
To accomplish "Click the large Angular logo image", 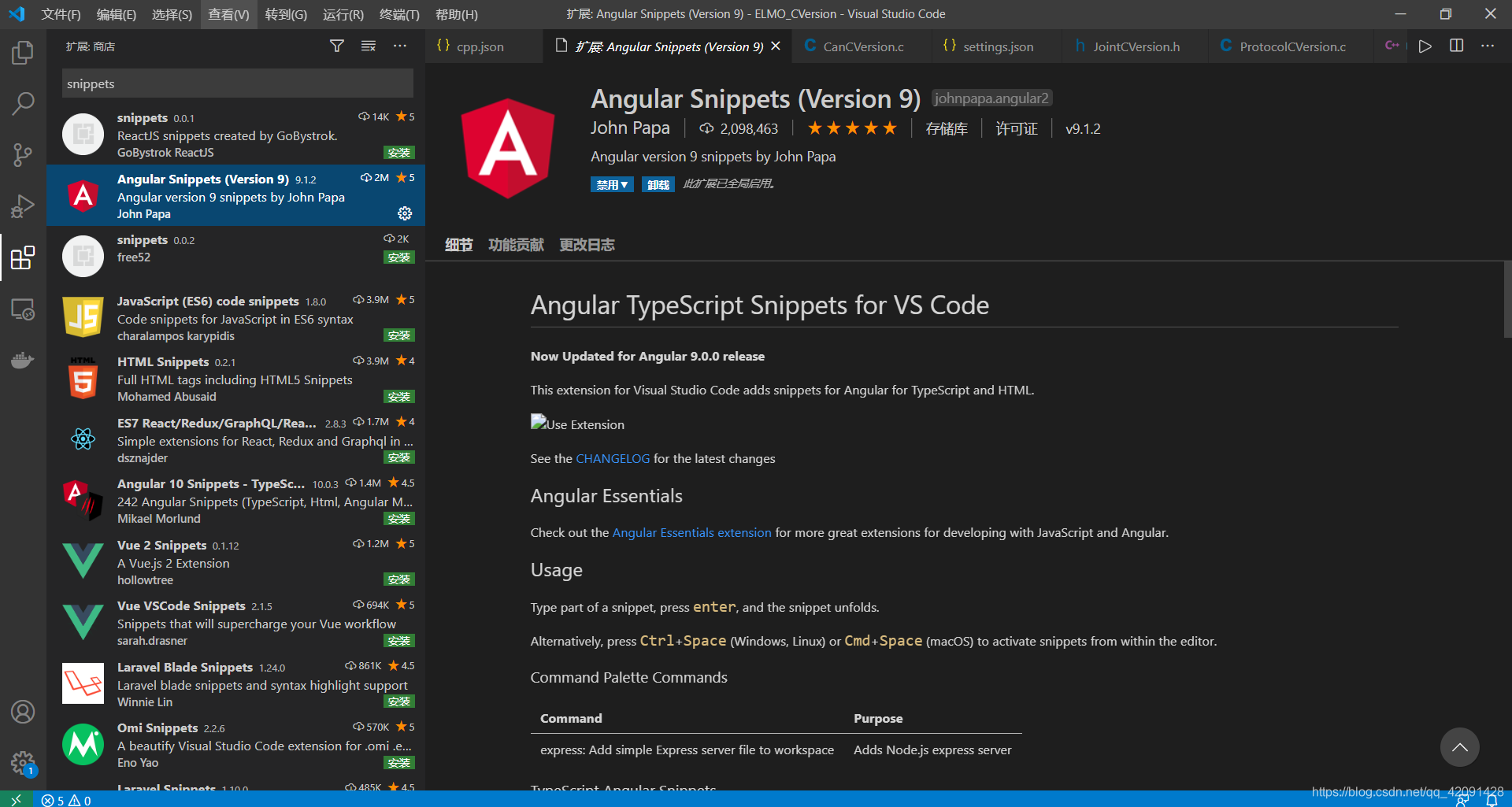I will 508,148.
